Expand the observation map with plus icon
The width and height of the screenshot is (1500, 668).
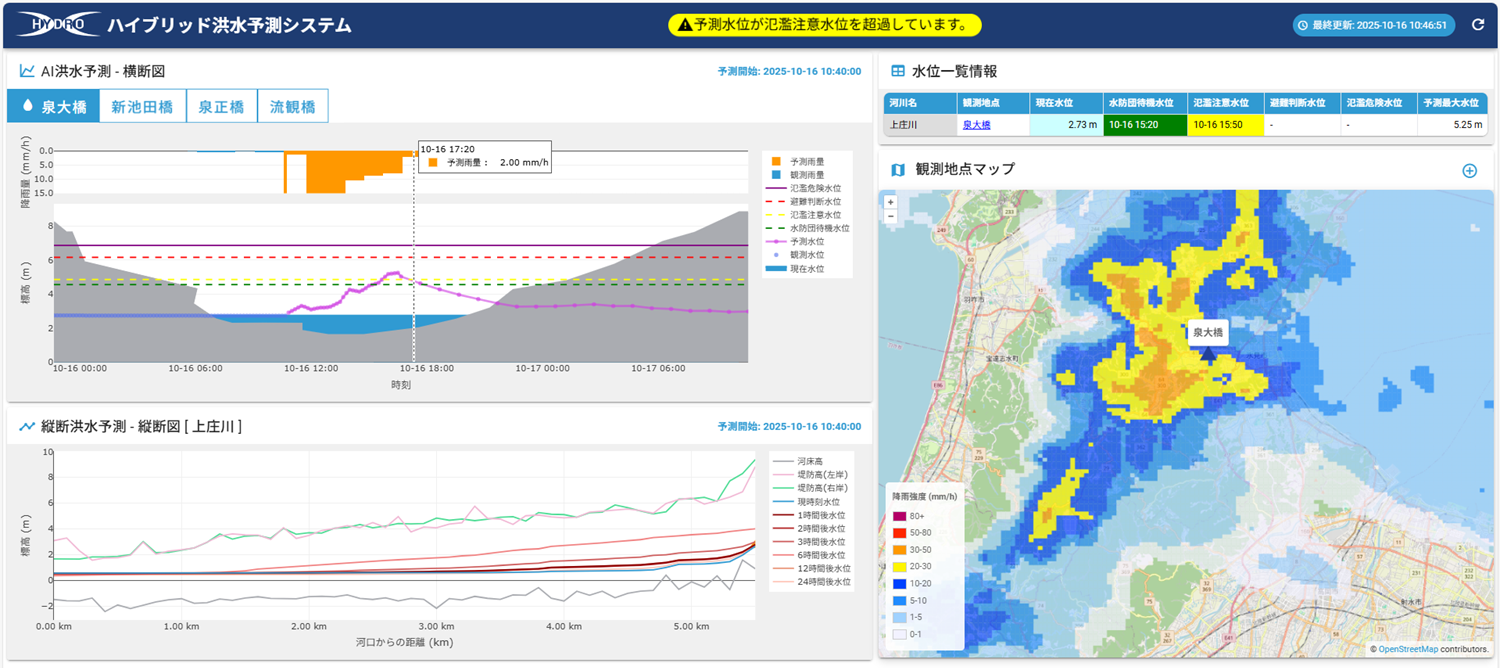click(x=1469, y=170)
